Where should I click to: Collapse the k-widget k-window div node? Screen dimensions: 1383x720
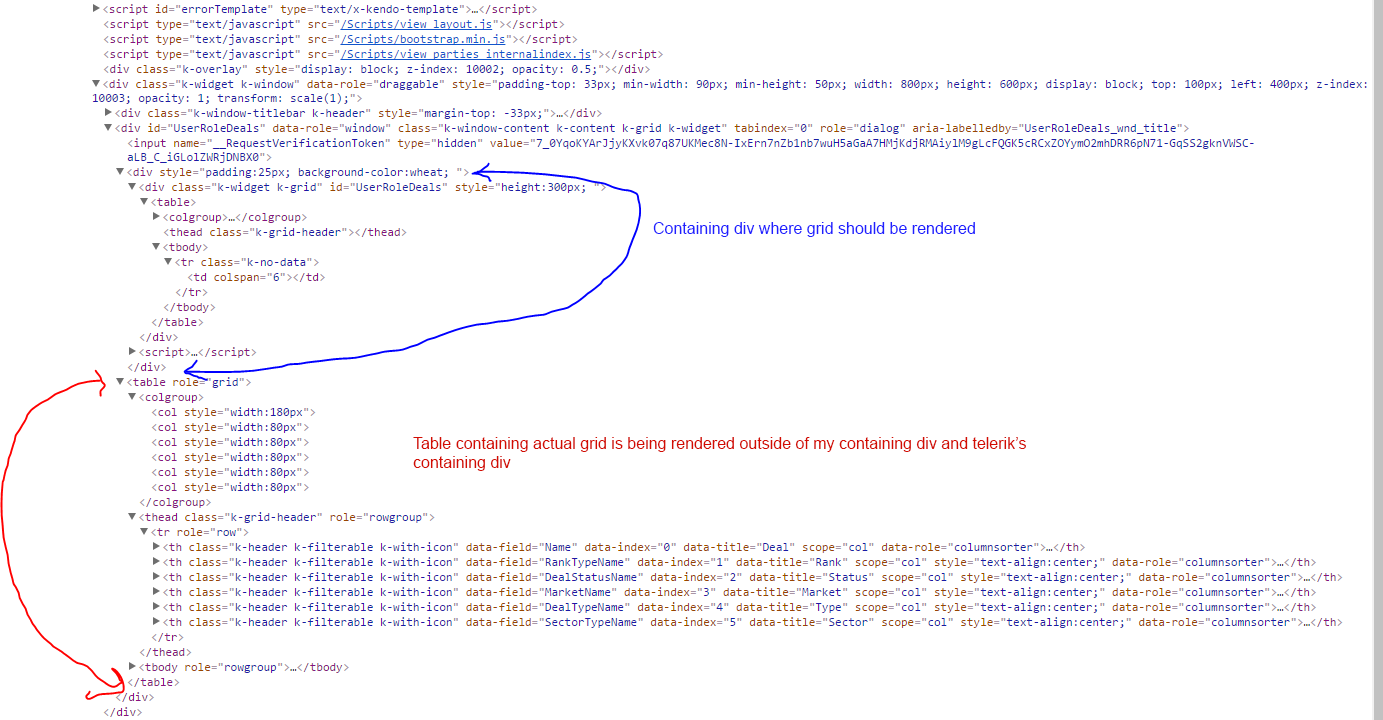pos(96,85)
